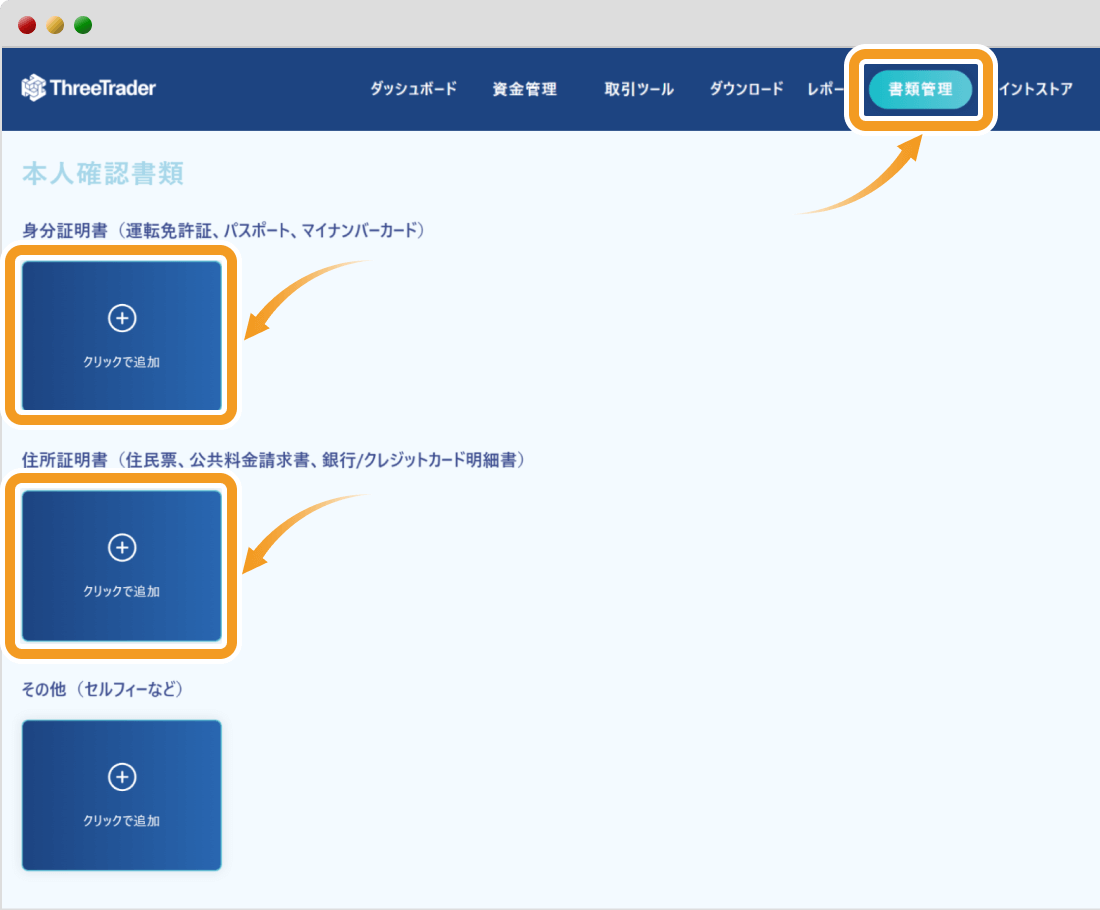Click the plus icon under 住所証明書

122,547
